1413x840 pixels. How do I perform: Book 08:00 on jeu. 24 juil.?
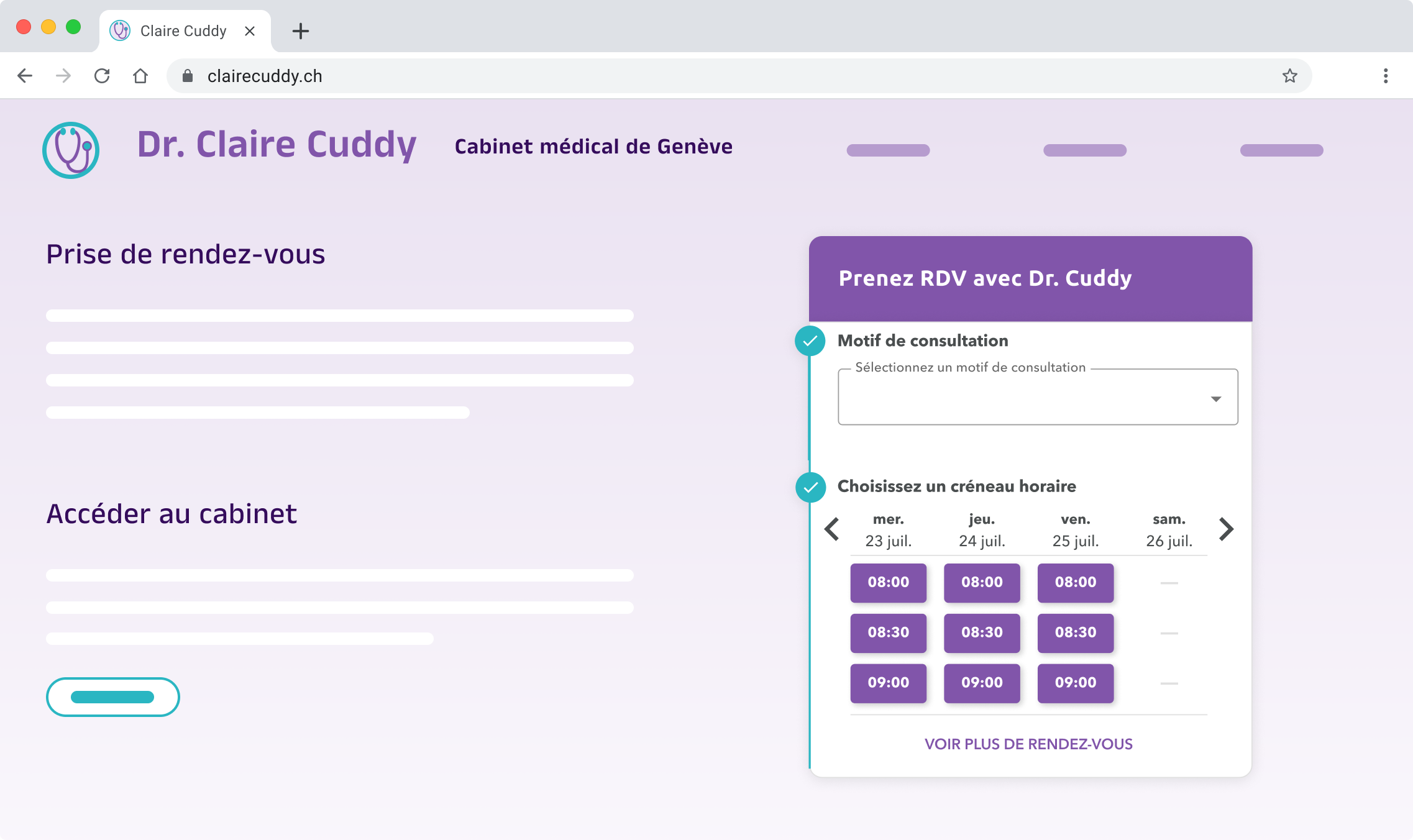tap(982, 582)
